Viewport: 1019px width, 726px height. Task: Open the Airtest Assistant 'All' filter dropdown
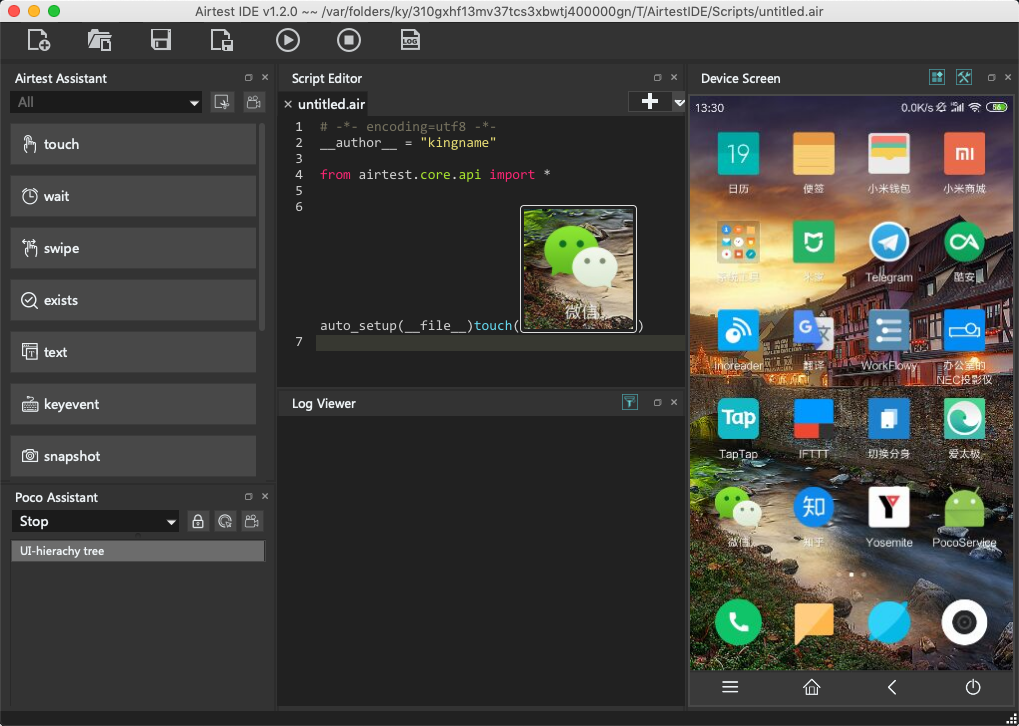pyautogui.click(x=107, y=102)
